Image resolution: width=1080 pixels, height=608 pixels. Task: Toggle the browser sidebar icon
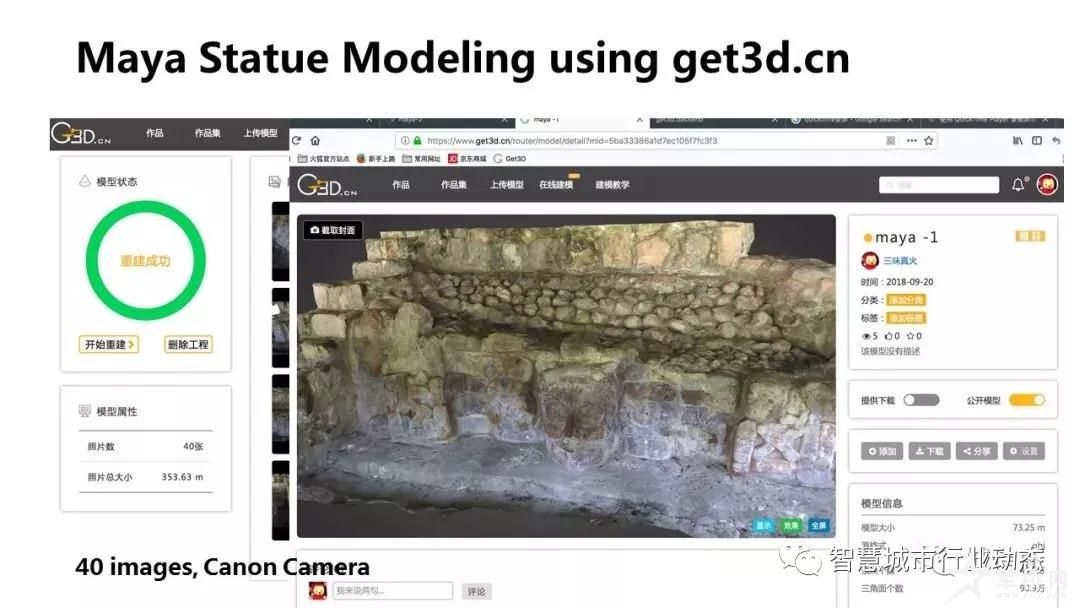(x=1037, y=140)
